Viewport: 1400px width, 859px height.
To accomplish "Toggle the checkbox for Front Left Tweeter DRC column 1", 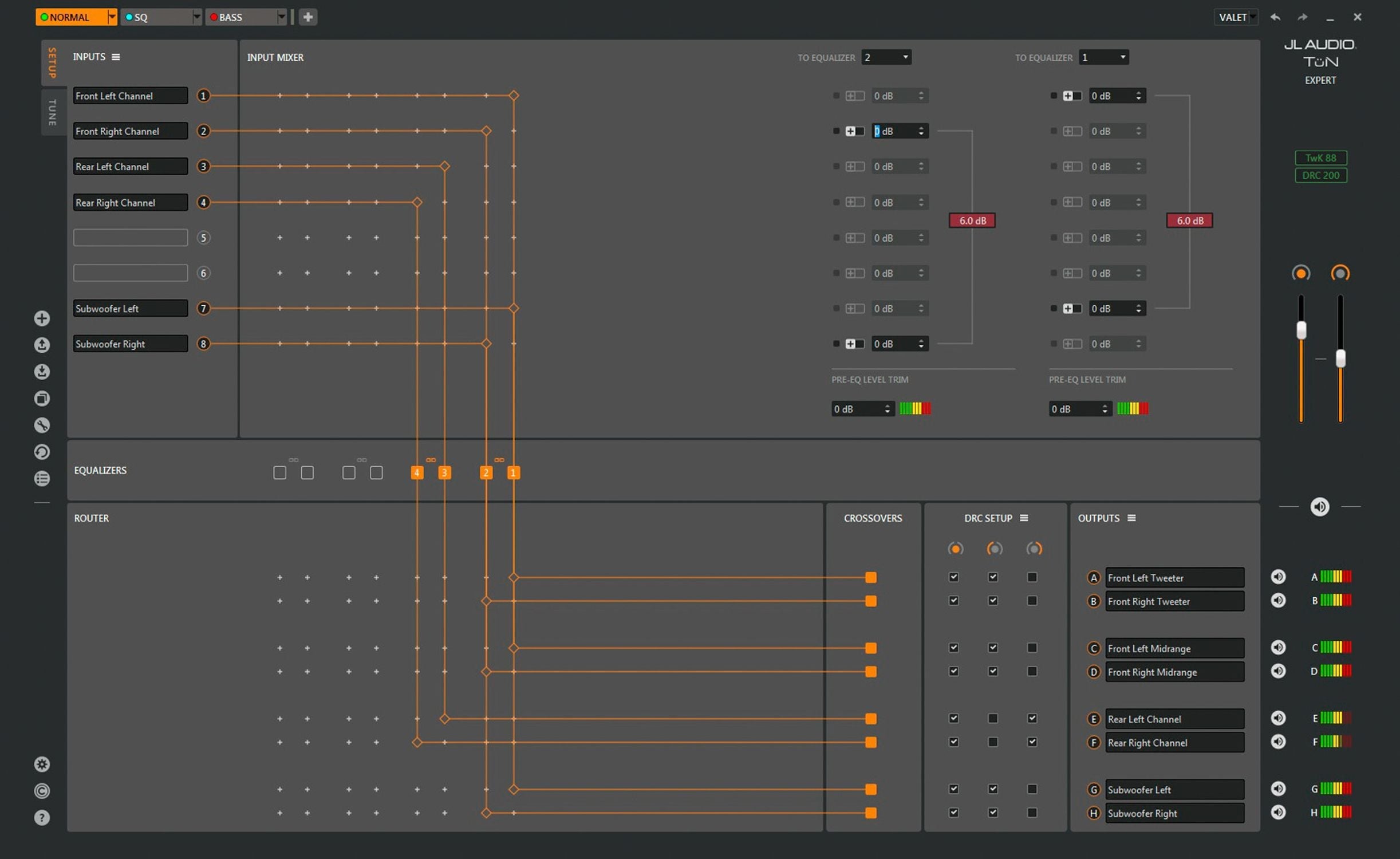I will point(954,577).
